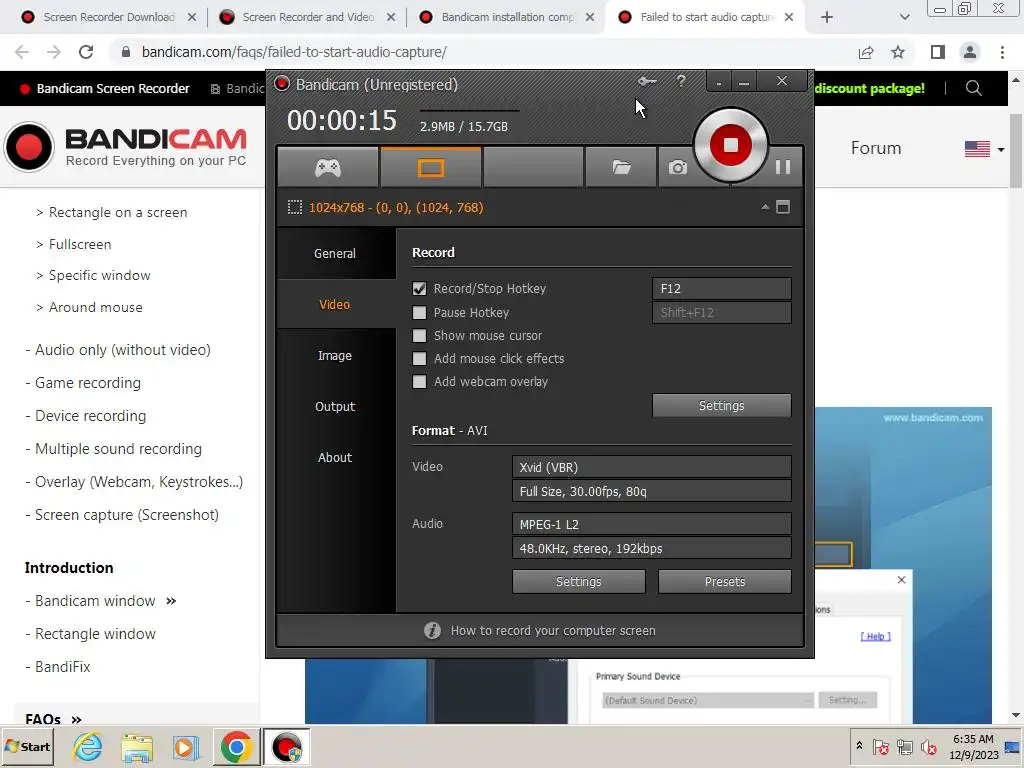Open Windows Media Player from taskbar

click(185, 747)
